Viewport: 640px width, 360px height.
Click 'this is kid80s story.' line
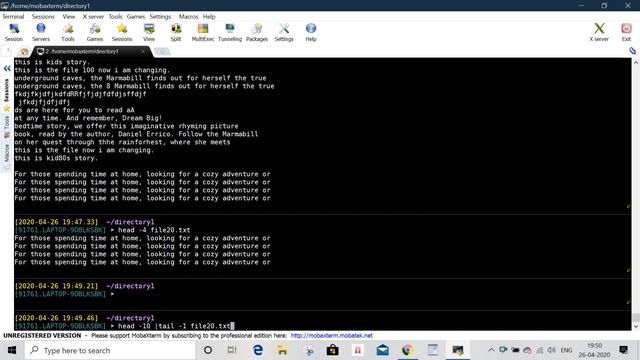tap(56, 158)
